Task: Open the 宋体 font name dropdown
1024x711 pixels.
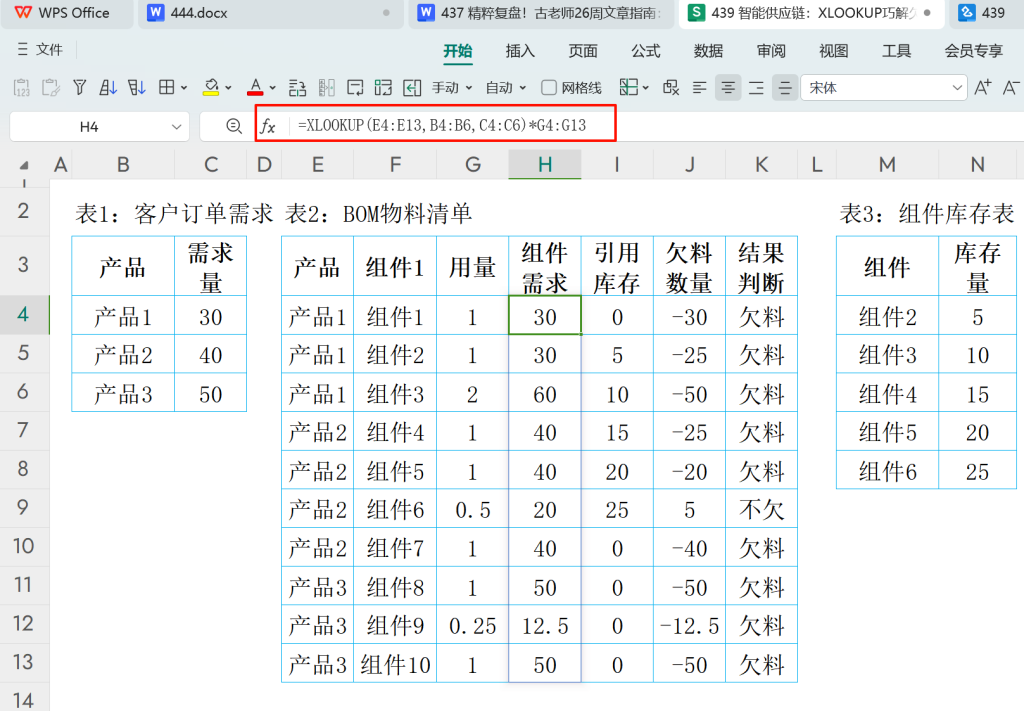Action: click(884, 87)
